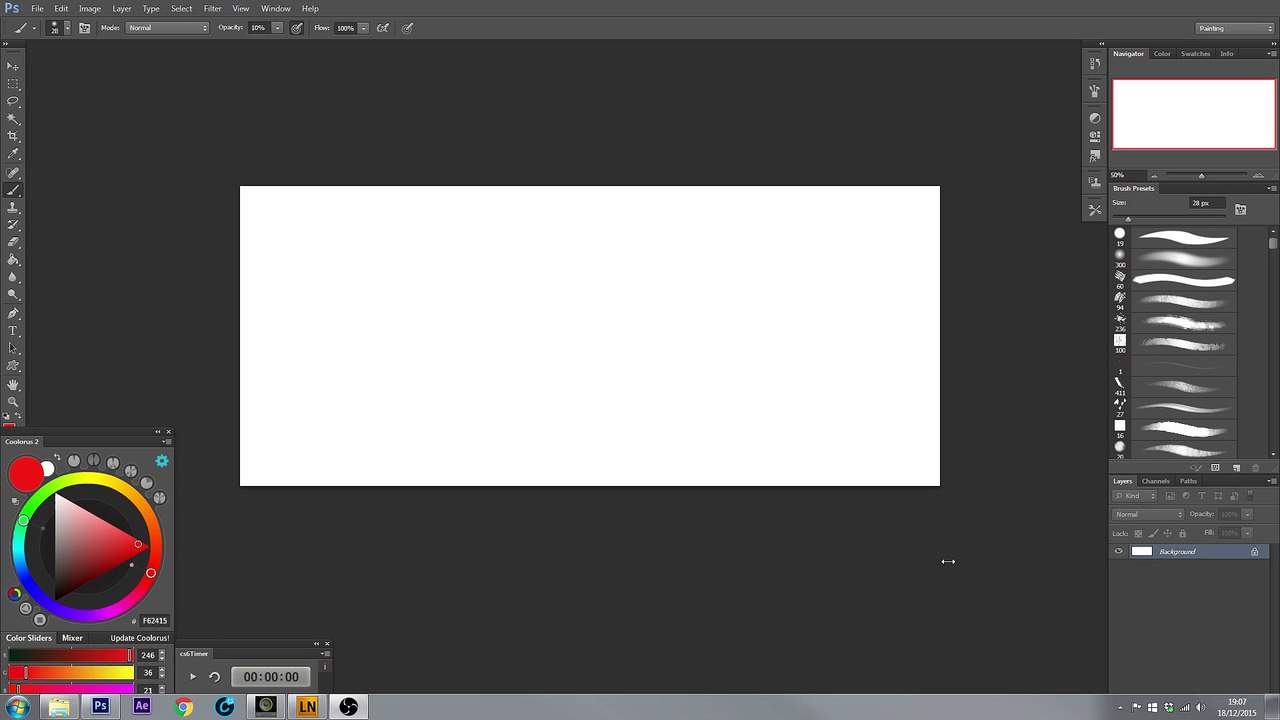
Task: Select the Type tool
Action: tap(13, 331)
